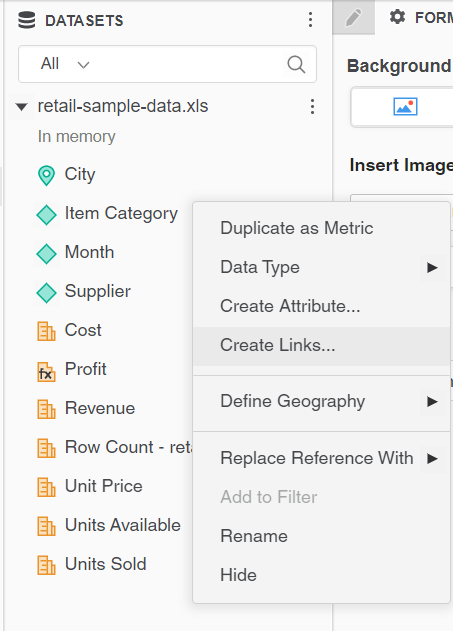
Task: Expand the Data Type submenu arrow
Action: 432,267
